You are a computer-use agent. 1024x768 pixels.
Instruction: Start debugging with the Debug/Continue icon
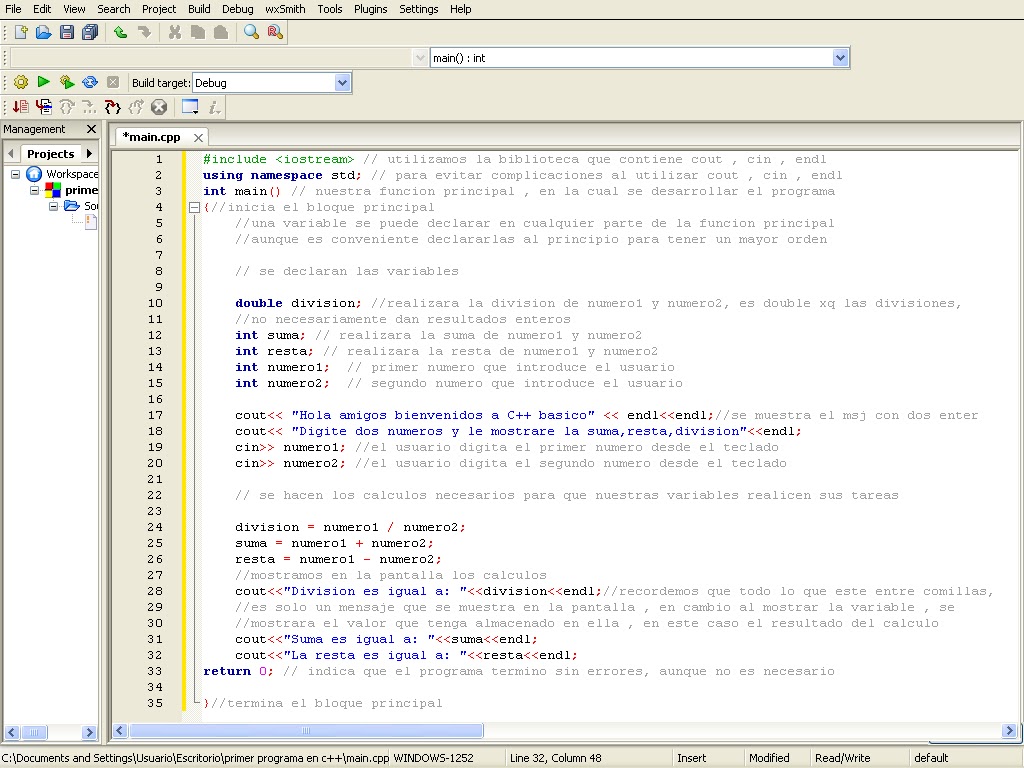(x=21, y=107)
